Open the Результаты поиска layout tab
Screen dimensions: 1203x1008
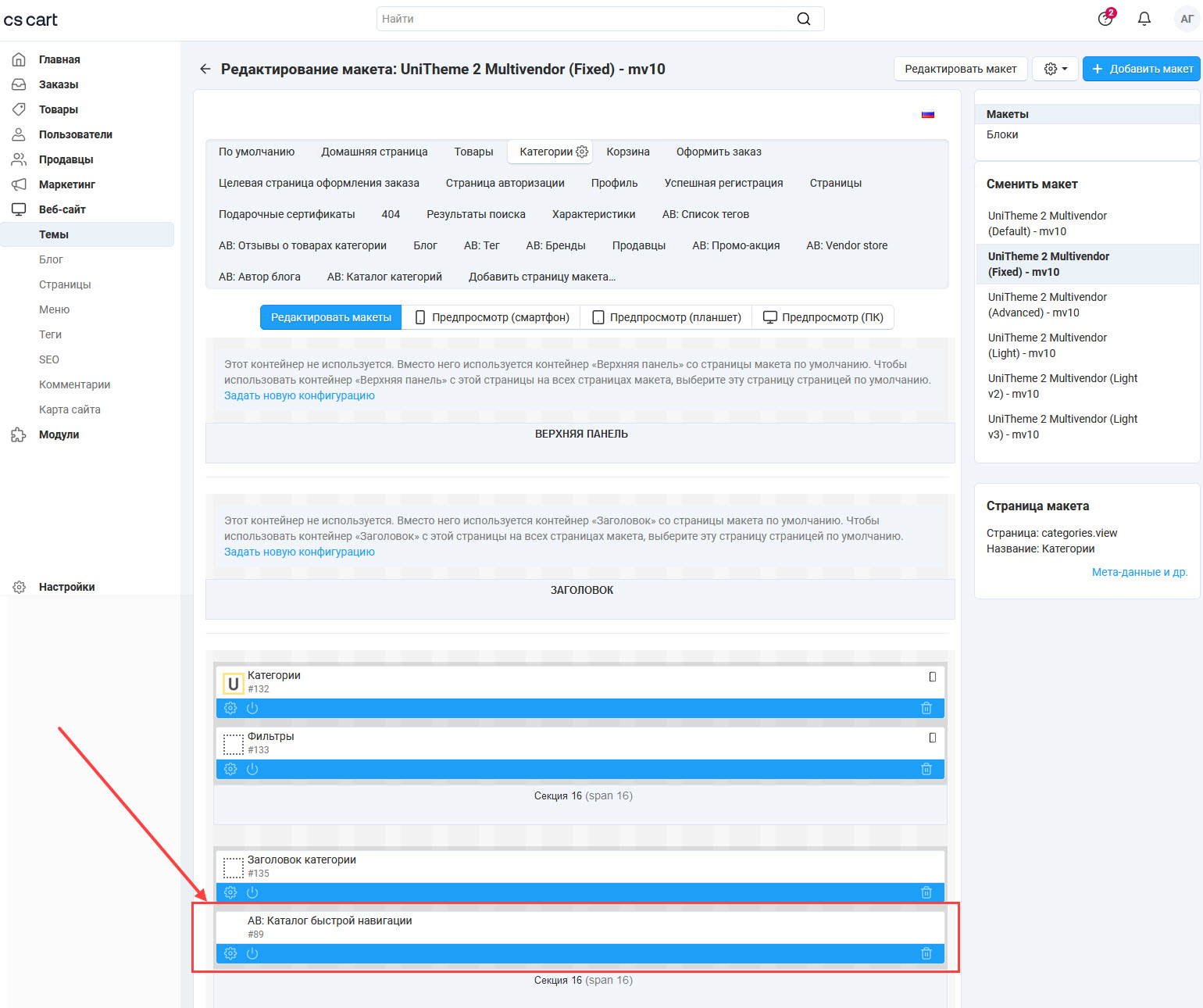click(x=477, y=214)
